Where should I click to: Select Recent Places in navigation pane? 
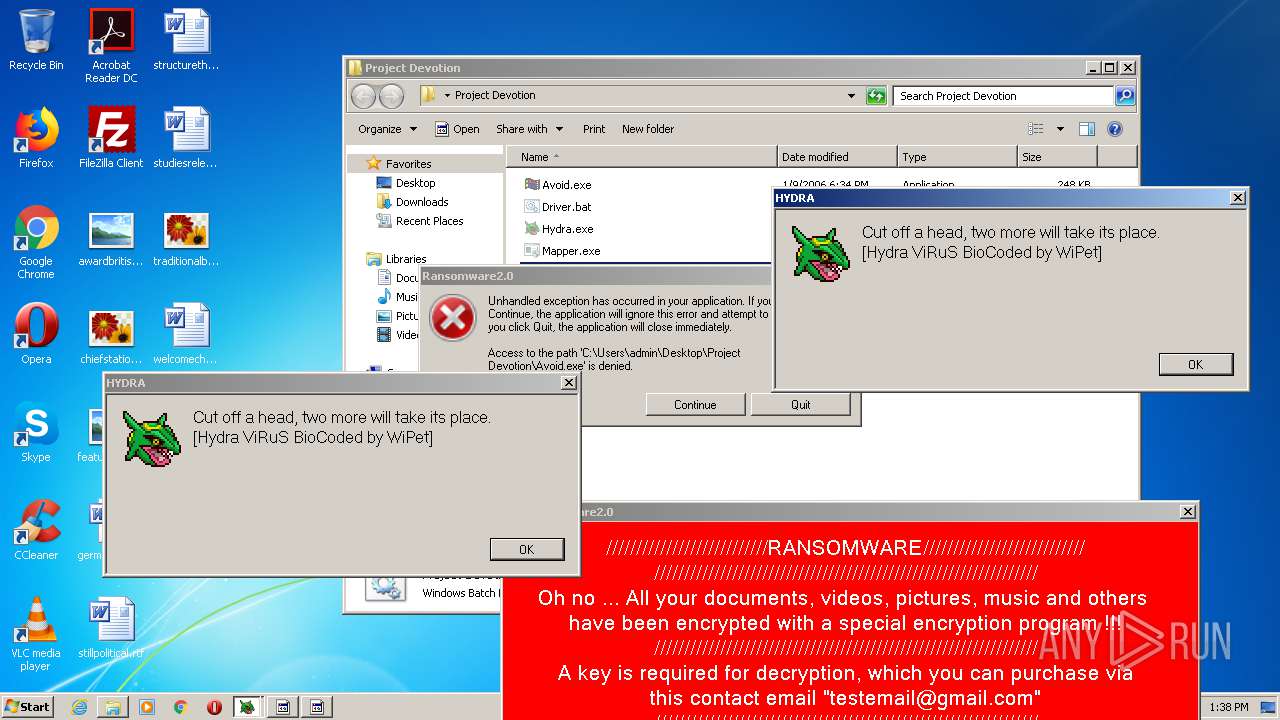(420, 221)
